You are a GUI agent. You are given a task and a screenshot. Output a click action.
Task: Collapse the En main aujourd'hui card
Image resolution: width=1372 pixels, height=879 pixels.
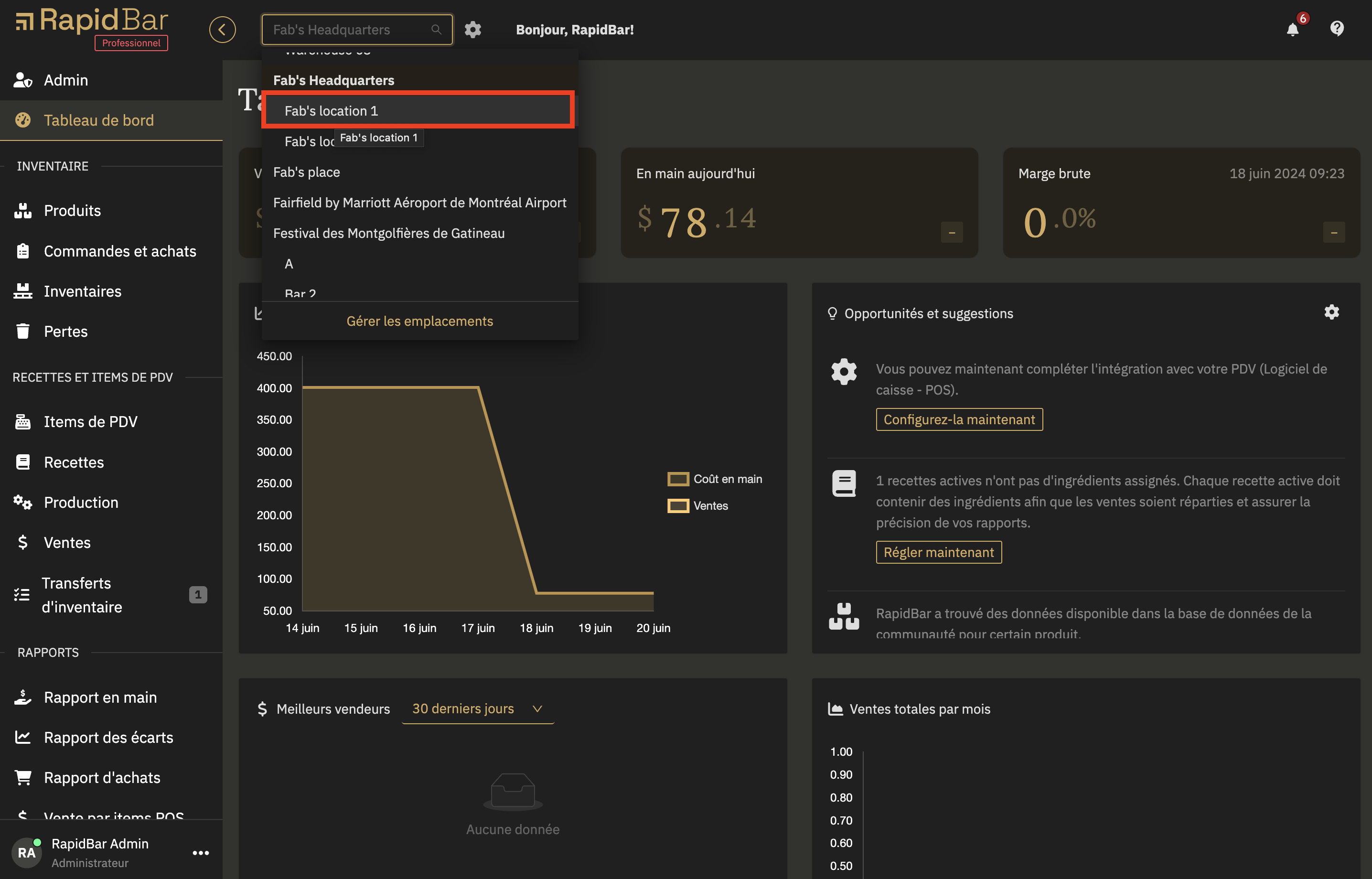(952, 232)
